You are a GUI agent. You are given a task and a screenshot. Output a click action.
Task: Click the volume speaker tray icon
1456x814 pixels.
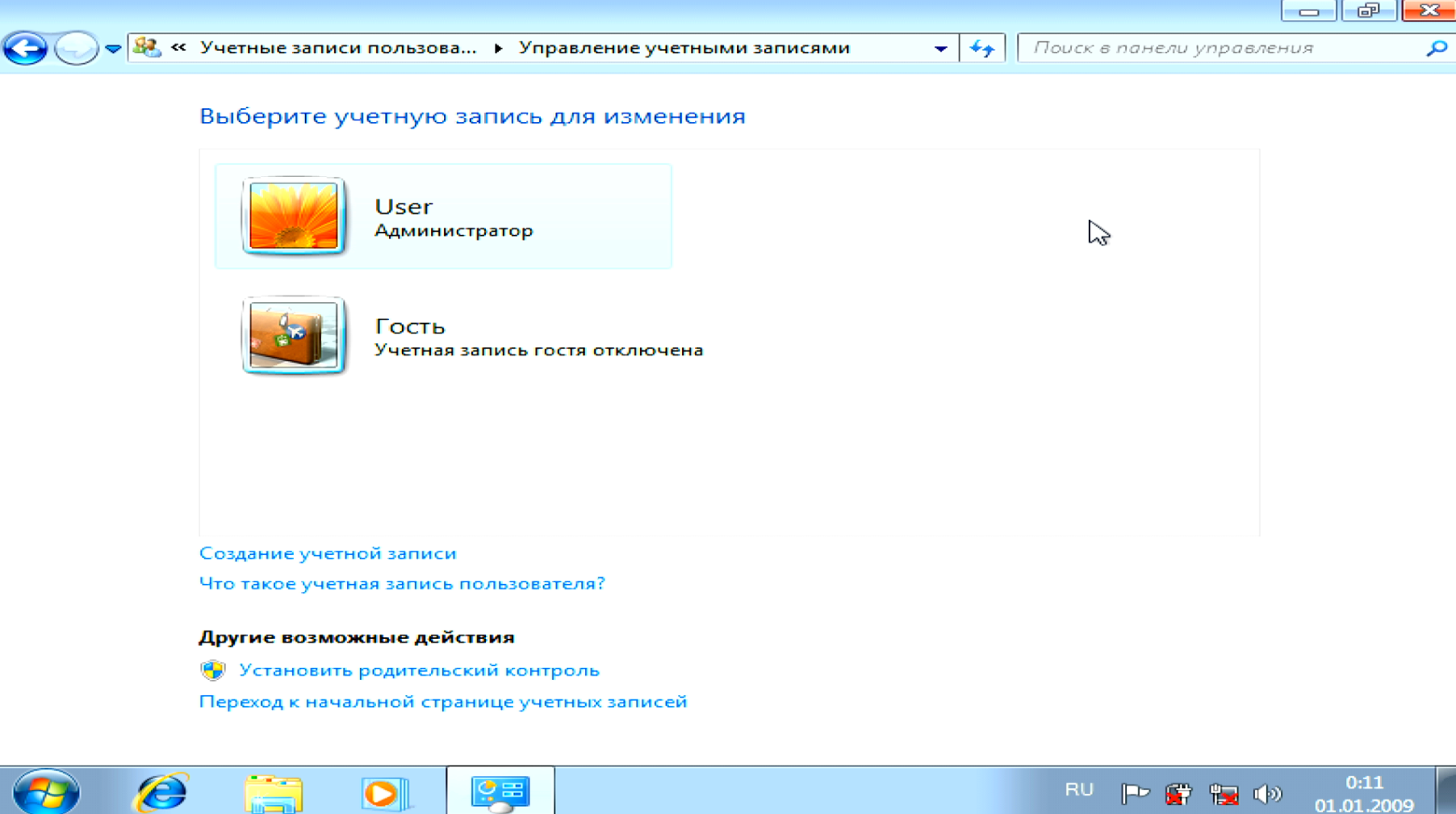[x=1267, y=794]
